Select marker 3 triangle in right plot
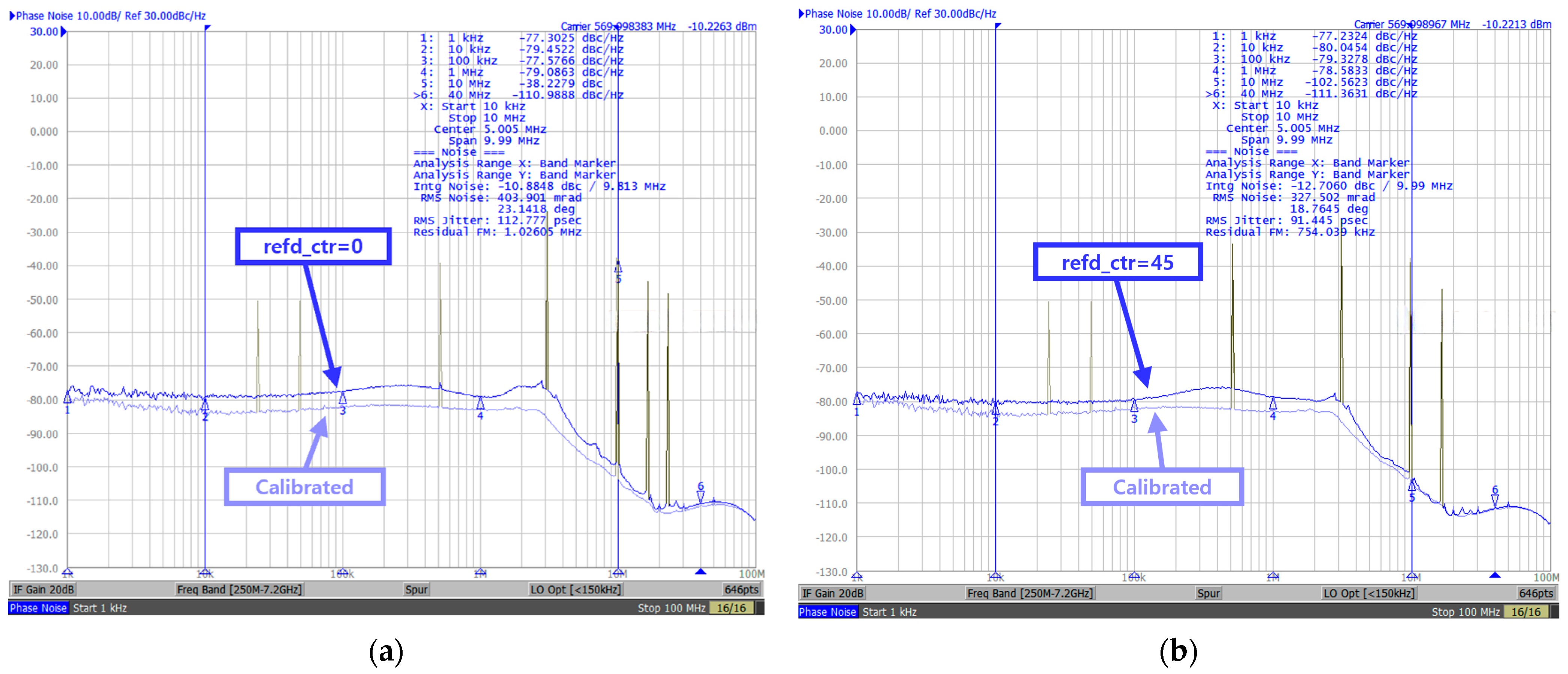The height and width of the screenshot is (674, 1568). point(1134,406)
